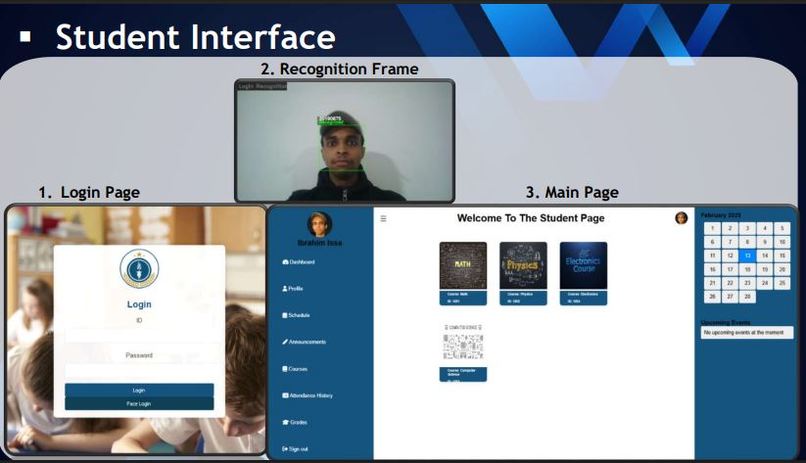
Task: Select day 20 in the calendar
Action: pos(782,269)
